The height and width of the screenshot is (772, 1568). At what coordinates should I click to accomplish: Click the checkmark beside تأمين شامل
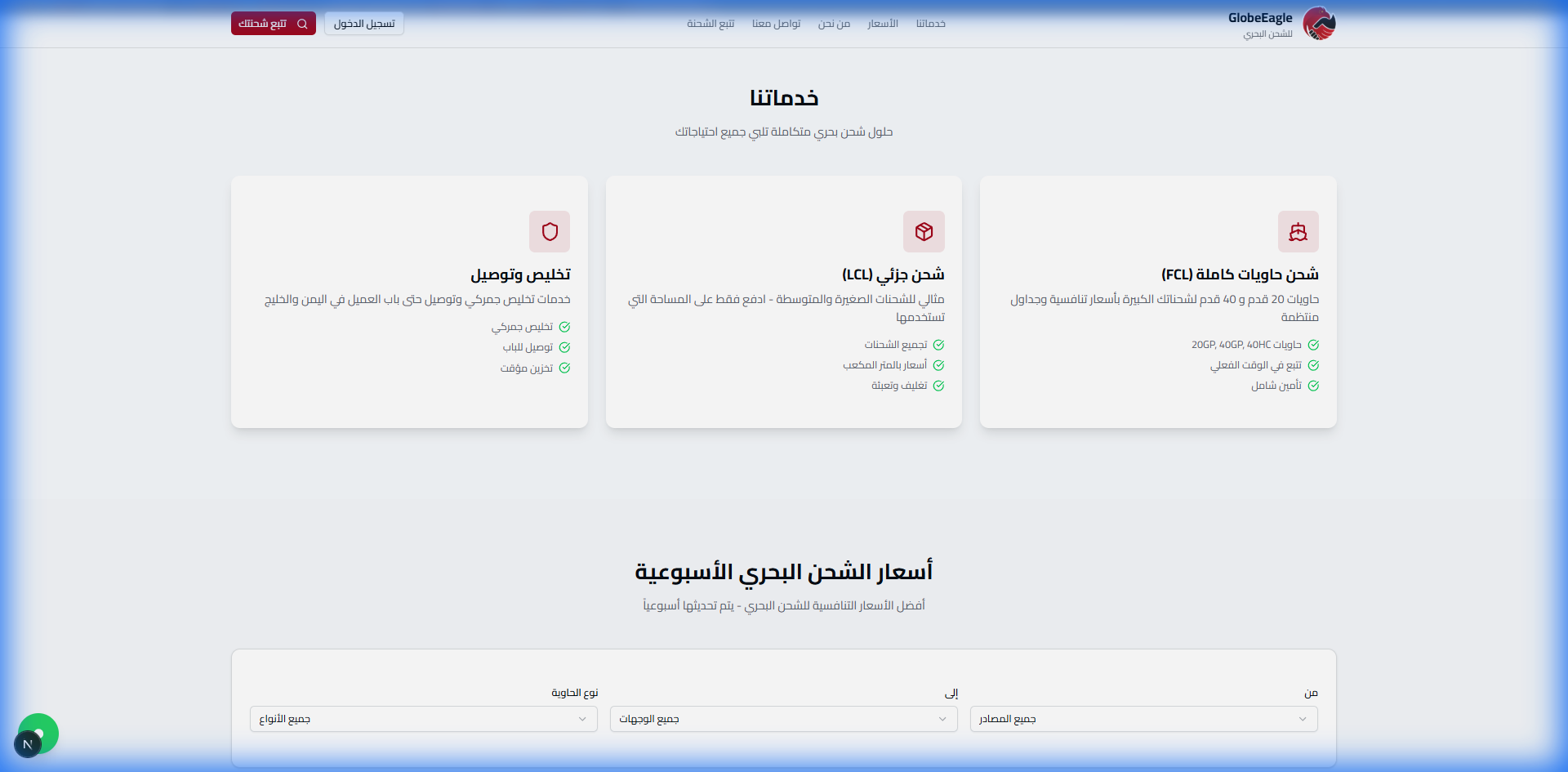pyautogui.click(x=1314, y=385)
